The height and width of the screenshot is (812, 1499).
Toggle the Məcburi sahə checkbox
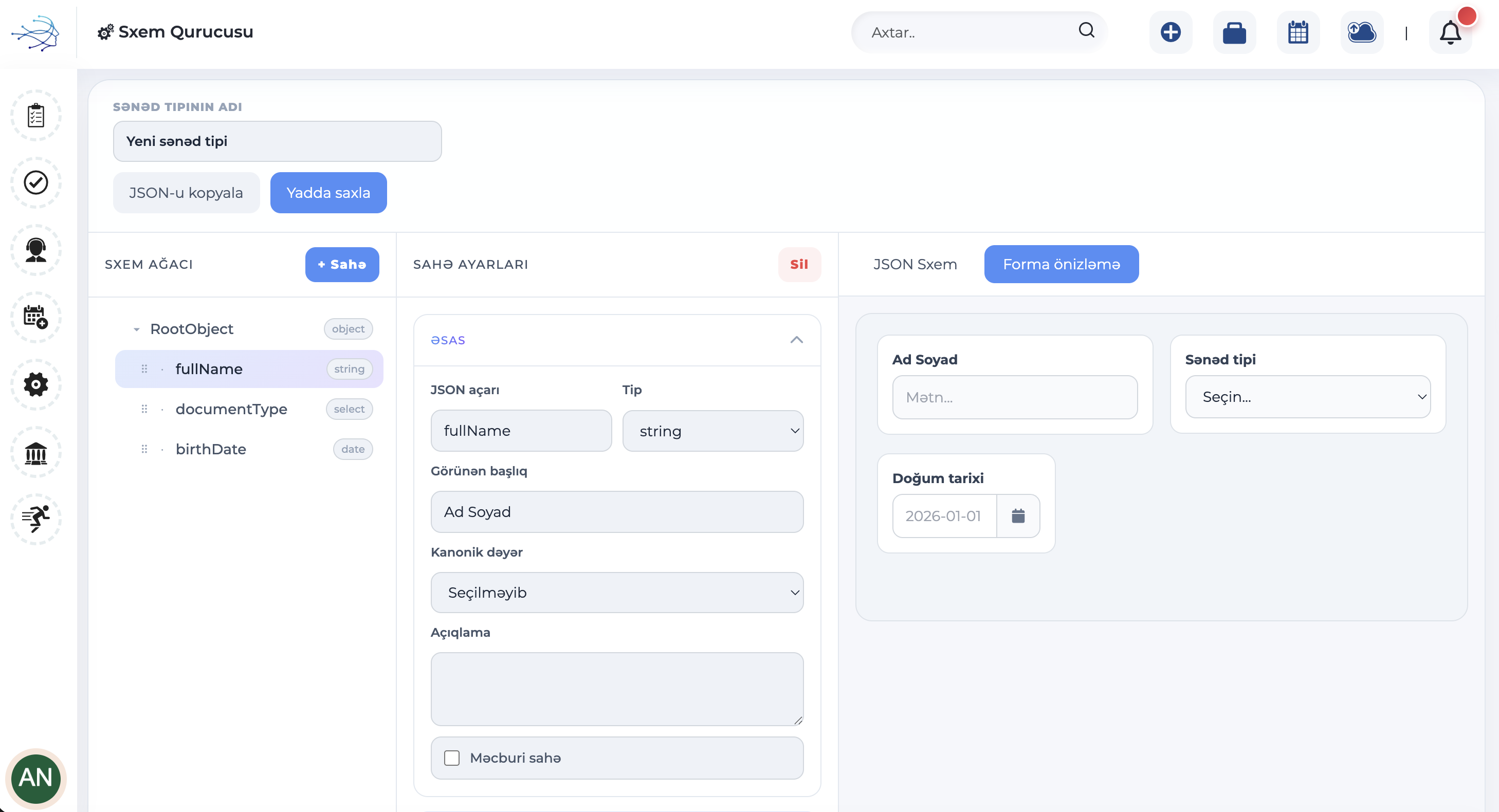[451, 758]
